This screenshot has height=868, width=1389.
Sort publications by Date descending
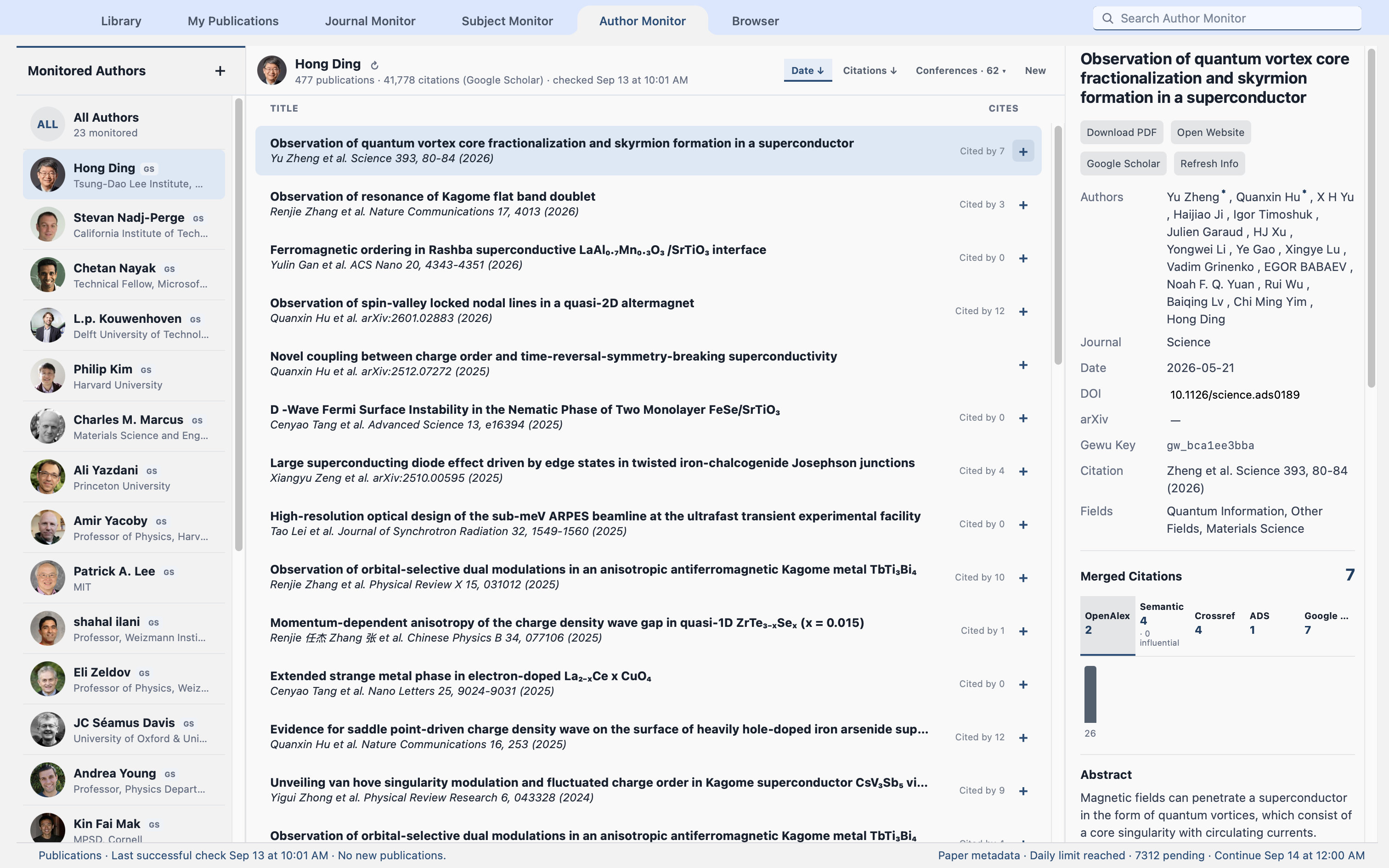(807, 71)
